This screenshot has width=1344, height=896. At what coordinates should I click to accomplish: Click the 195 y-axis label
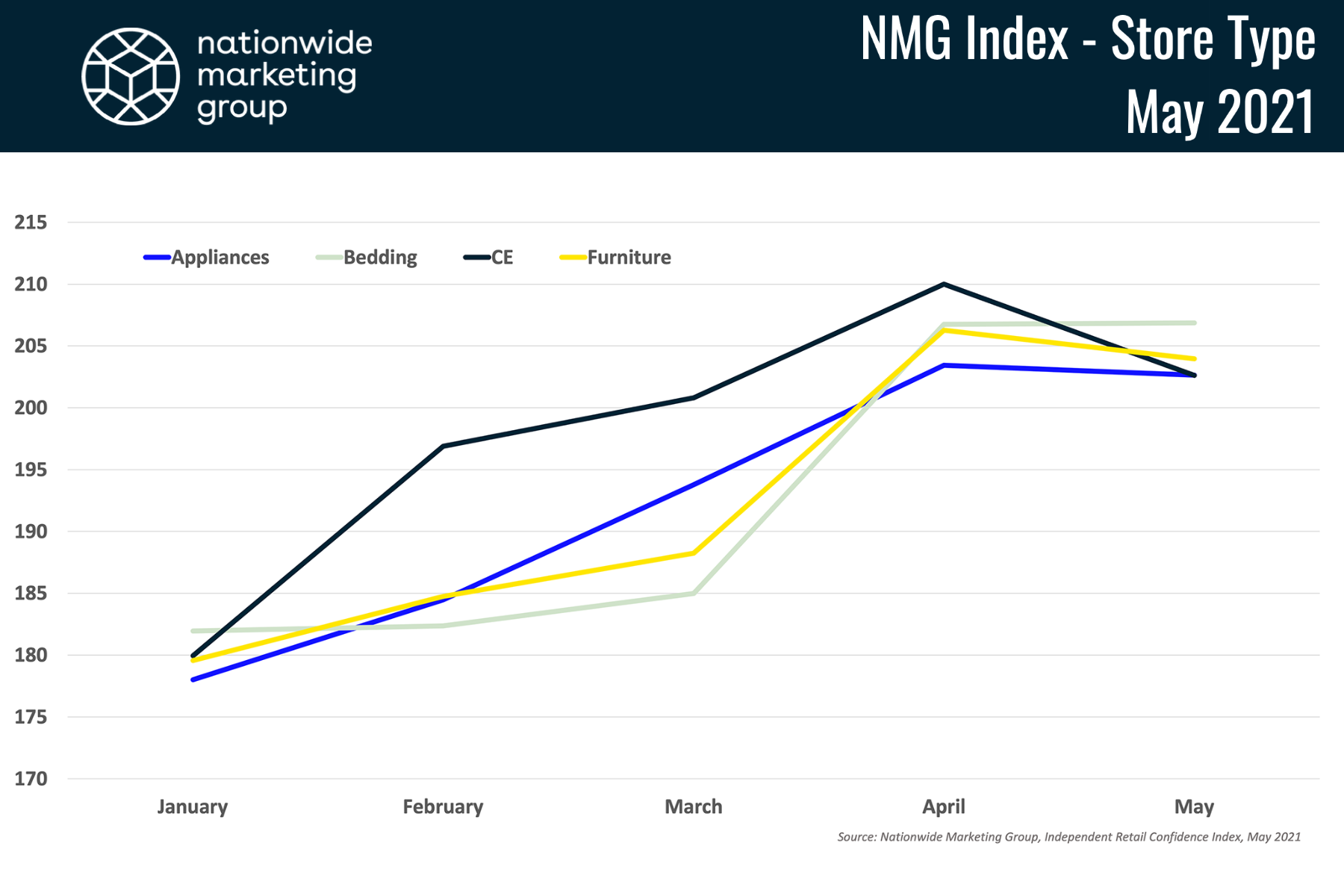[31, 470]
